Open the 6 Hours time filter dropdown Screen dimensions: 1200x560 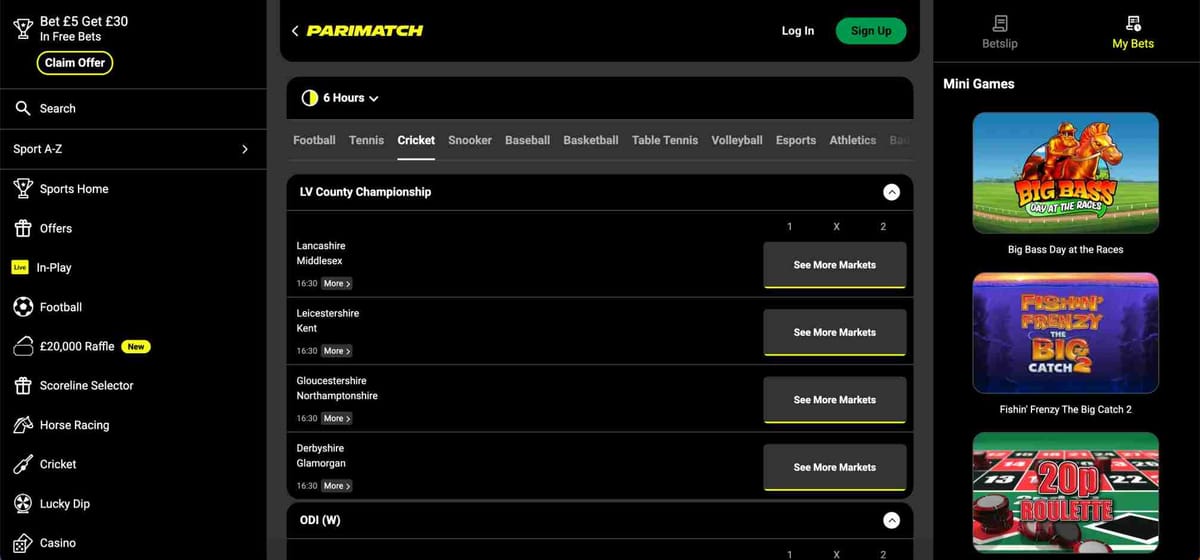pyautogui.click(x=341, y=98)
